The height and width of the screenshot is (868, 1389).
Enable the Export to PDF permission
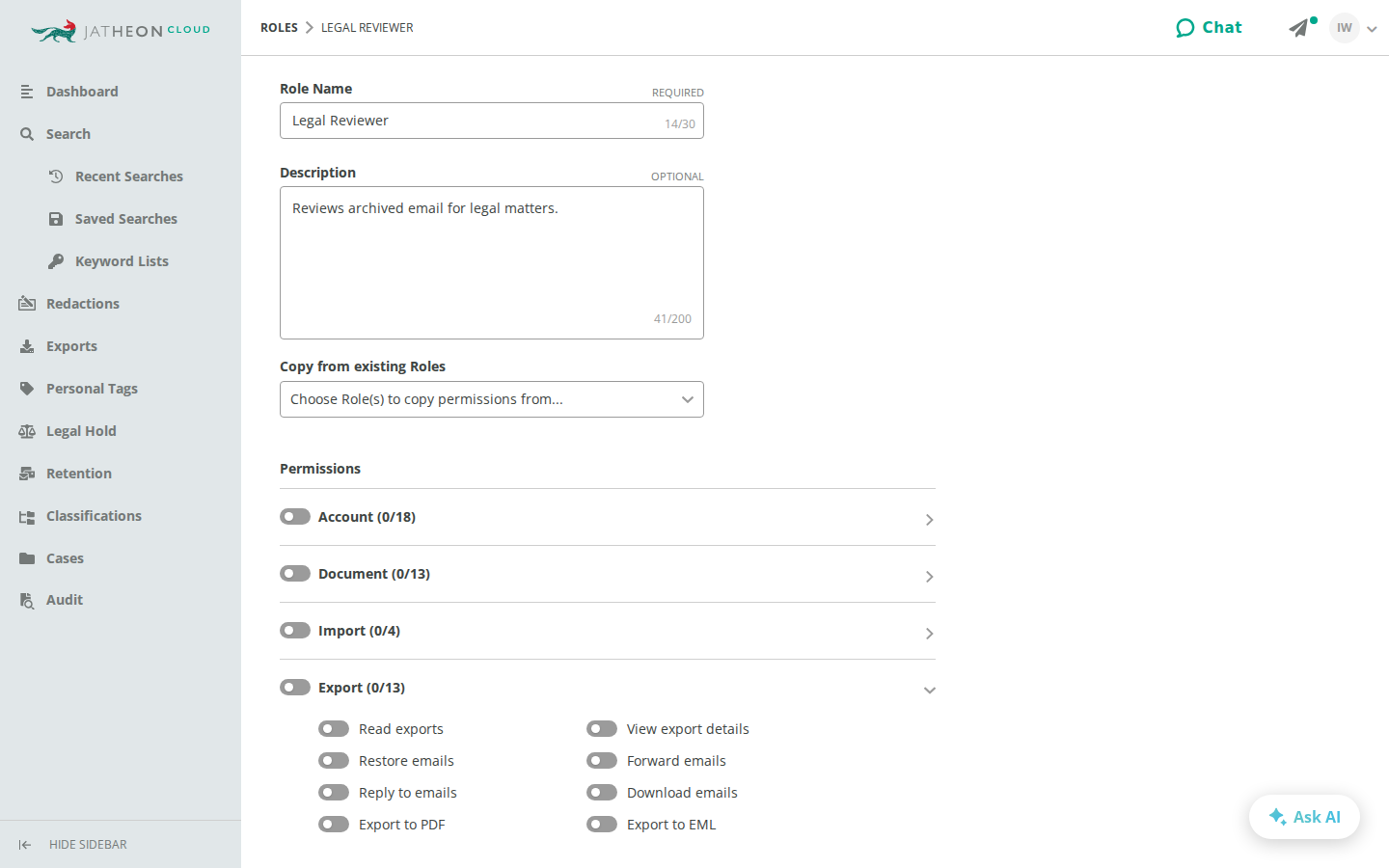tap(334, 825)
